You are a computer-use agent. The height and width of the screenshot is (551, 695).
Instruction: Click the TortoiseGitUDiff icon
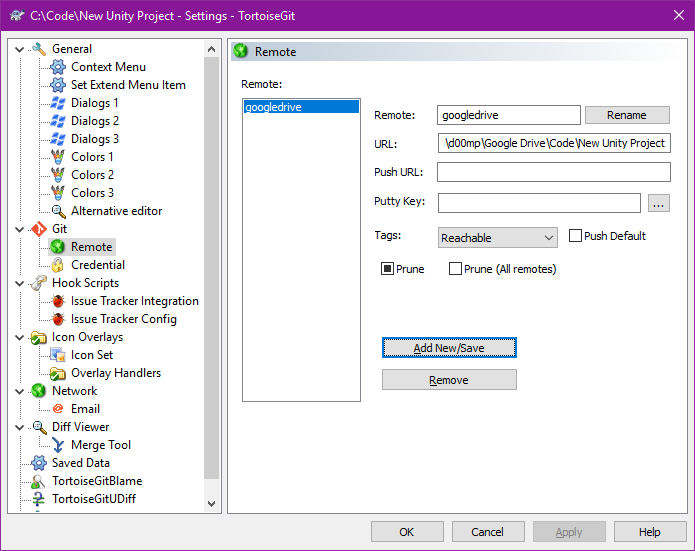click(39, 499)
